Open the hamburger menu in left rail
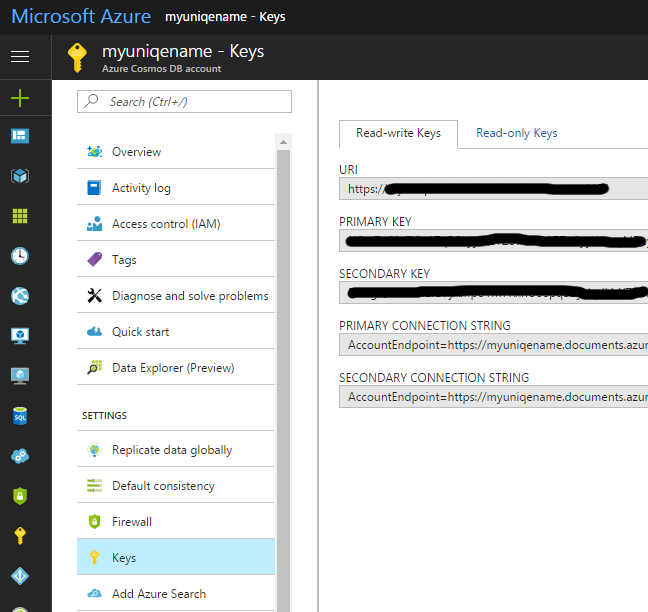 click(x=20, y=56)
